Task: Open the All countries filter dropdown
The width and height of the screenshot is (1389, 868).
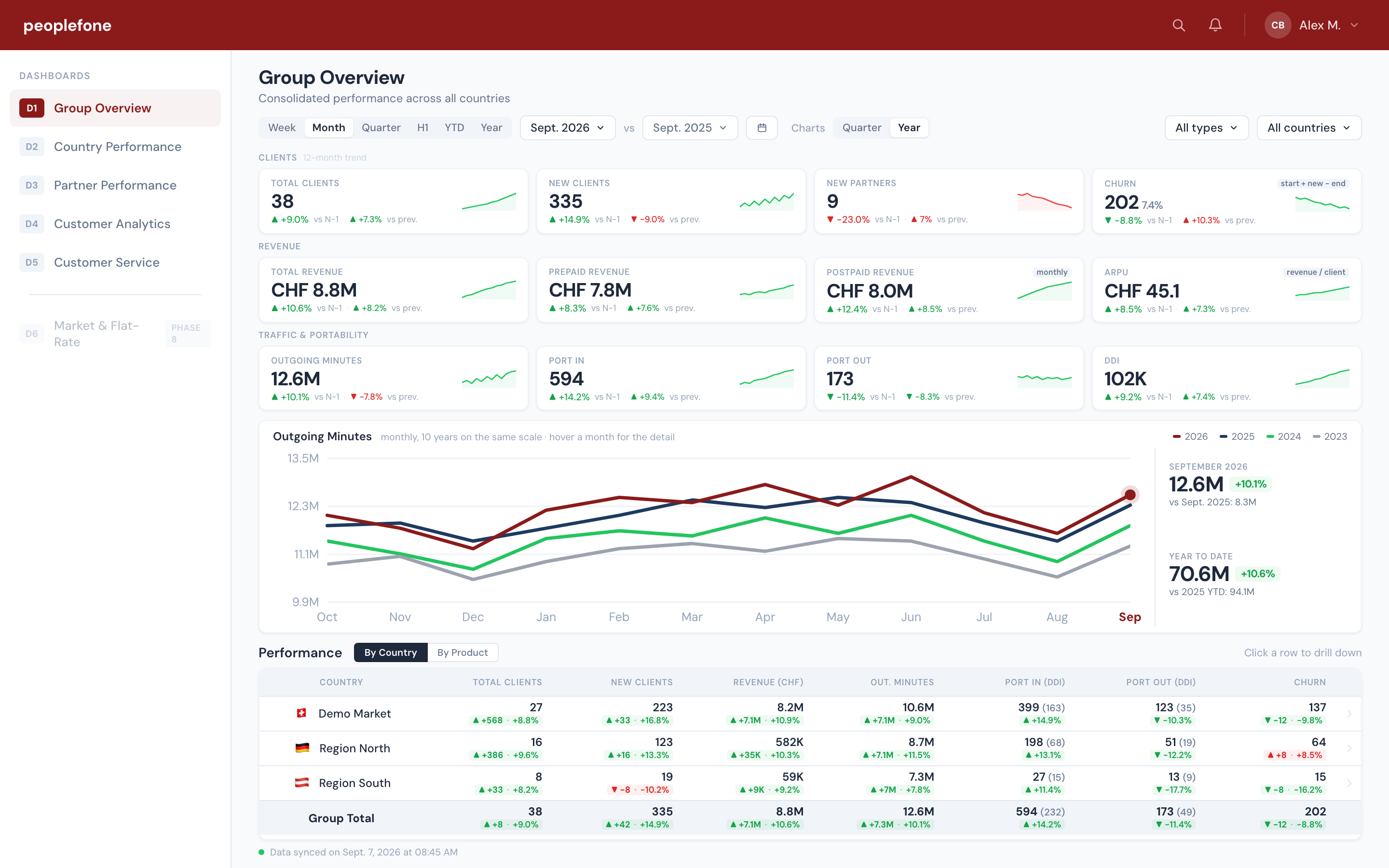Action: pos(1308,127)
